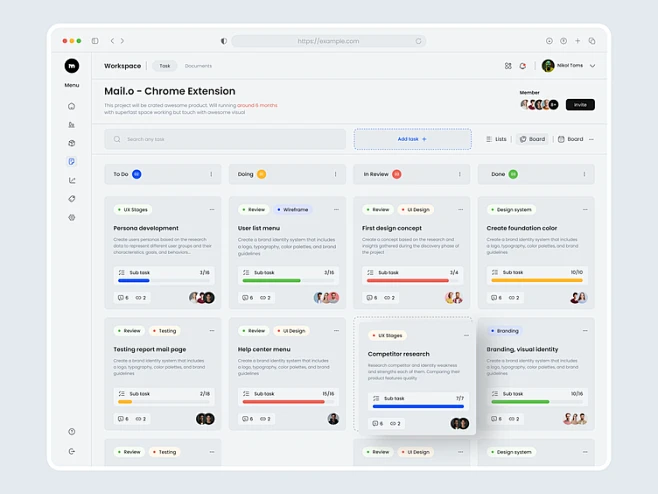Open In Review column options menu
The width and height of the screenshot is (658, 494).
[460, 174]
